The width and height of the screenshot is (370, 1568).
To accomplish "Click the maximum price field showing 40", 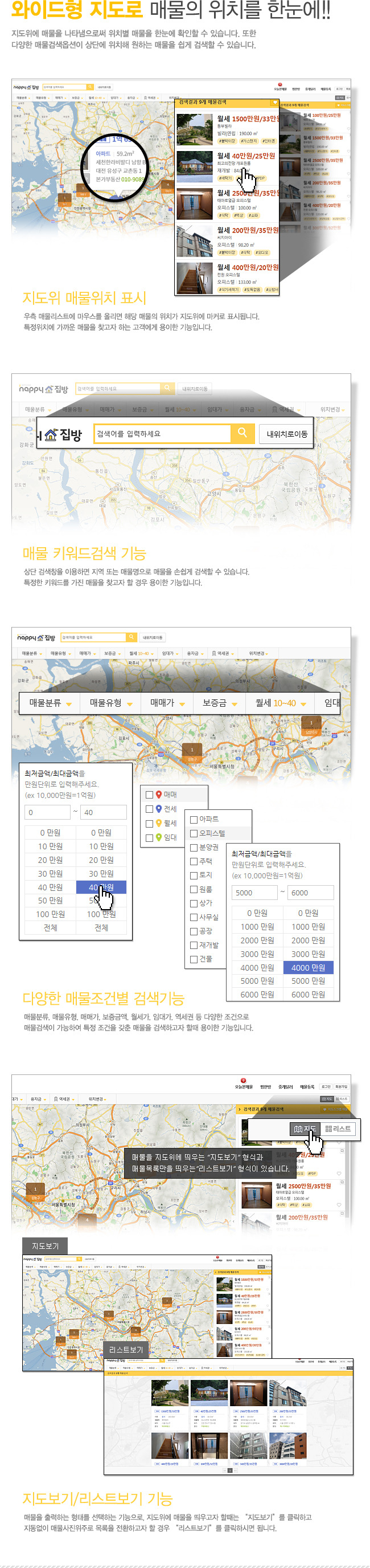I will [x=104, y=812].
